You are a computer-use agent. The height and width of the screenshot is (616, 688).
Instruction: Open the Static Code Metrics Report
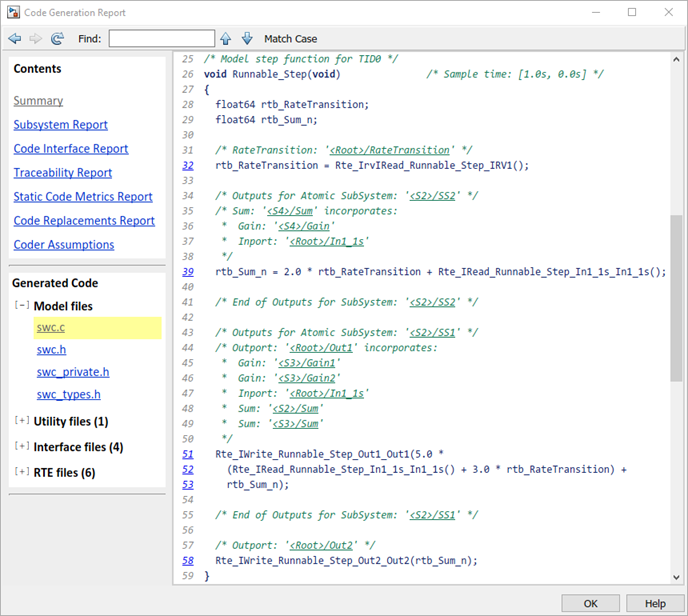click(x=83, y=197)
